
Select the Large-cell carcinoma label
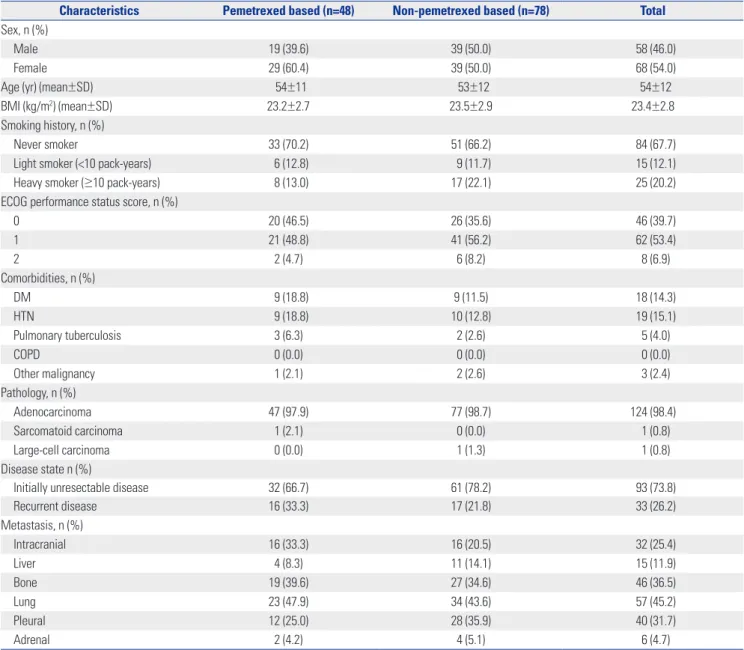point(61,450)
